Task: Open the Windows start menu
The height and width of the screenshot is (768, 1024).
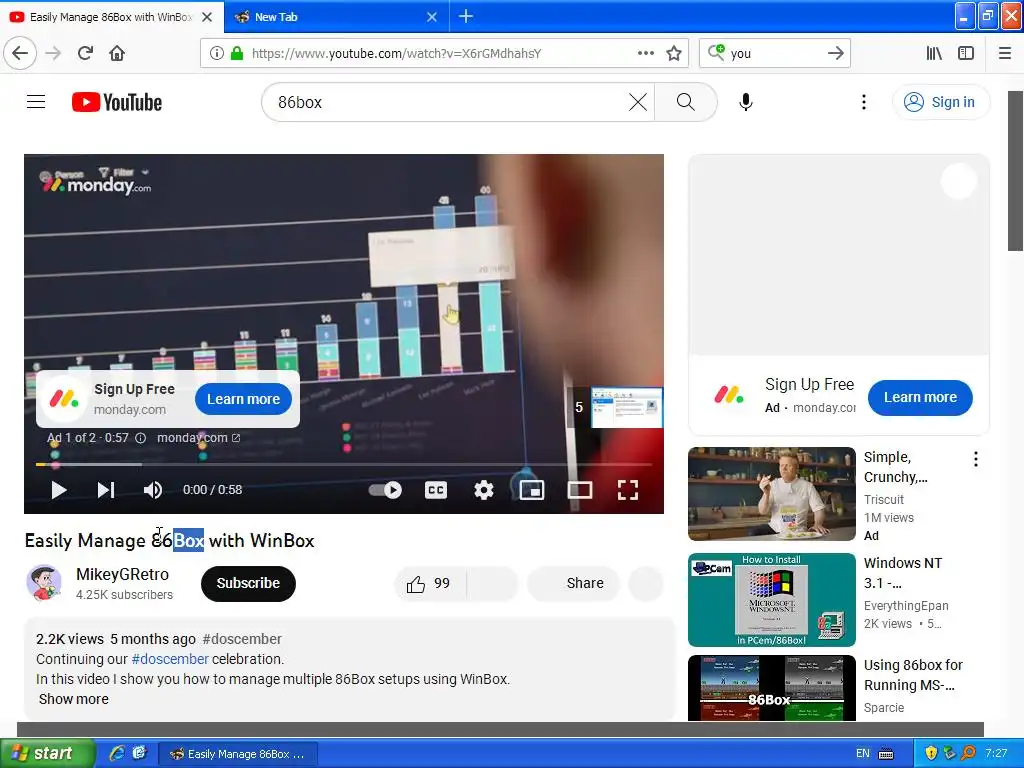Action: [x=46, y=753]
